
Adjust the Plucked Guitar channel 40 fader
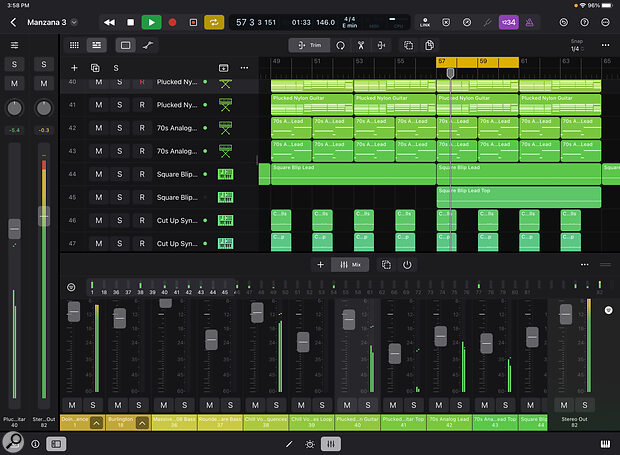(x=349, y=320)
